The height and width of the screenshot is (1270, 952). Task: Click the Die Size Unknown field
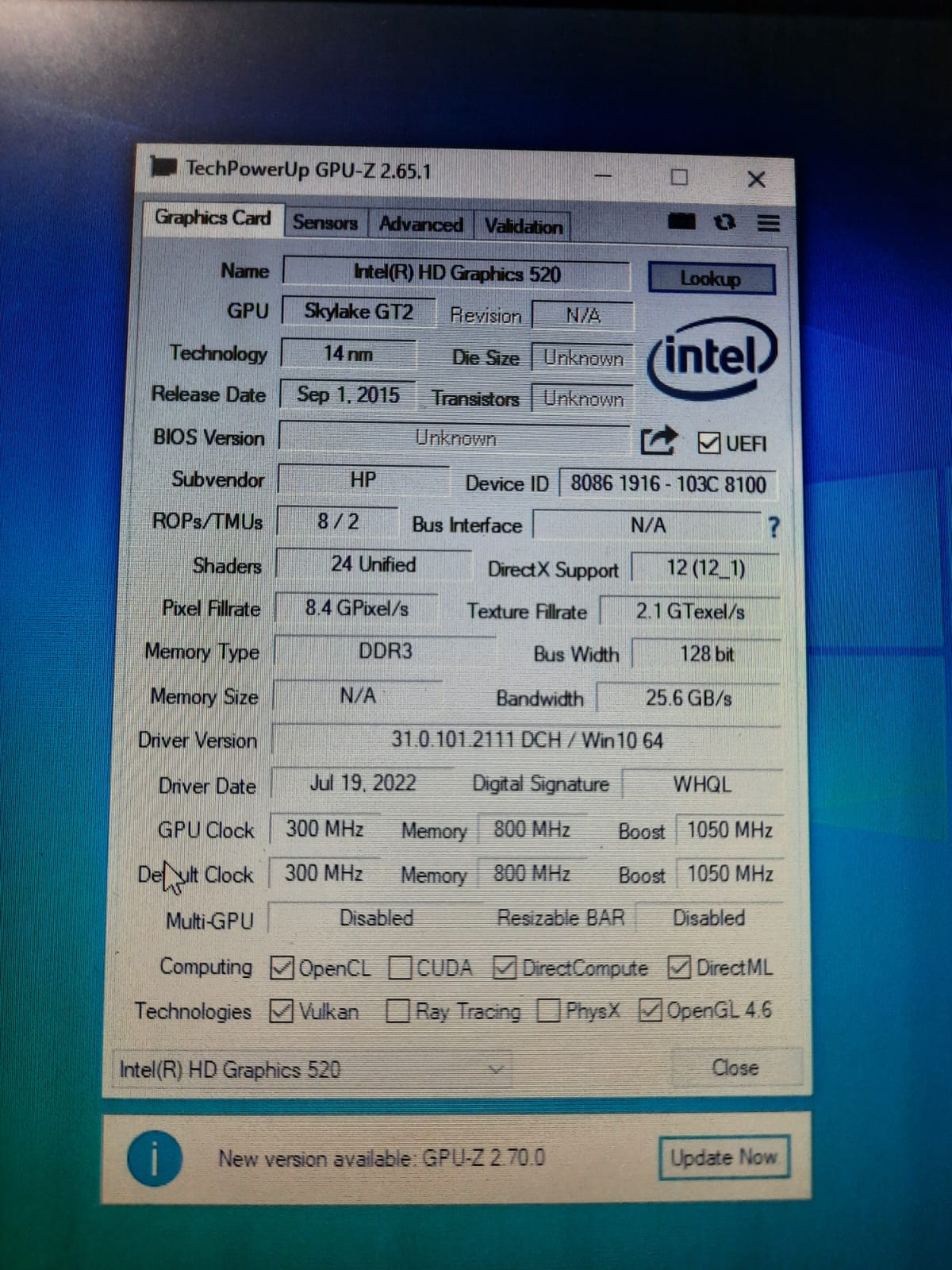tap(583, 359)
